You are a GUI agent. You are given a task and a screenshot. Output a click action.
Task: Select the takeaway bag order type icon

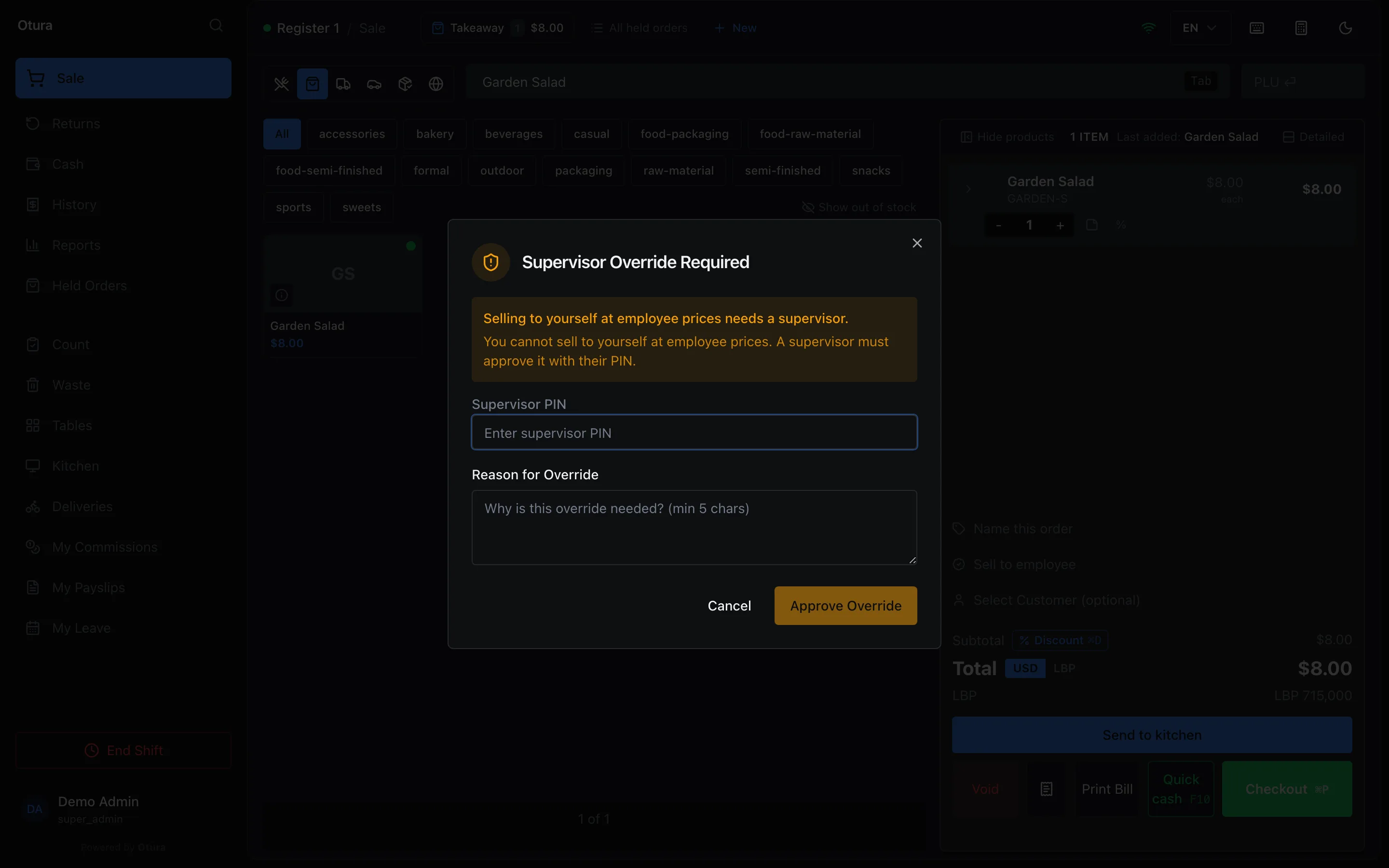312,84
